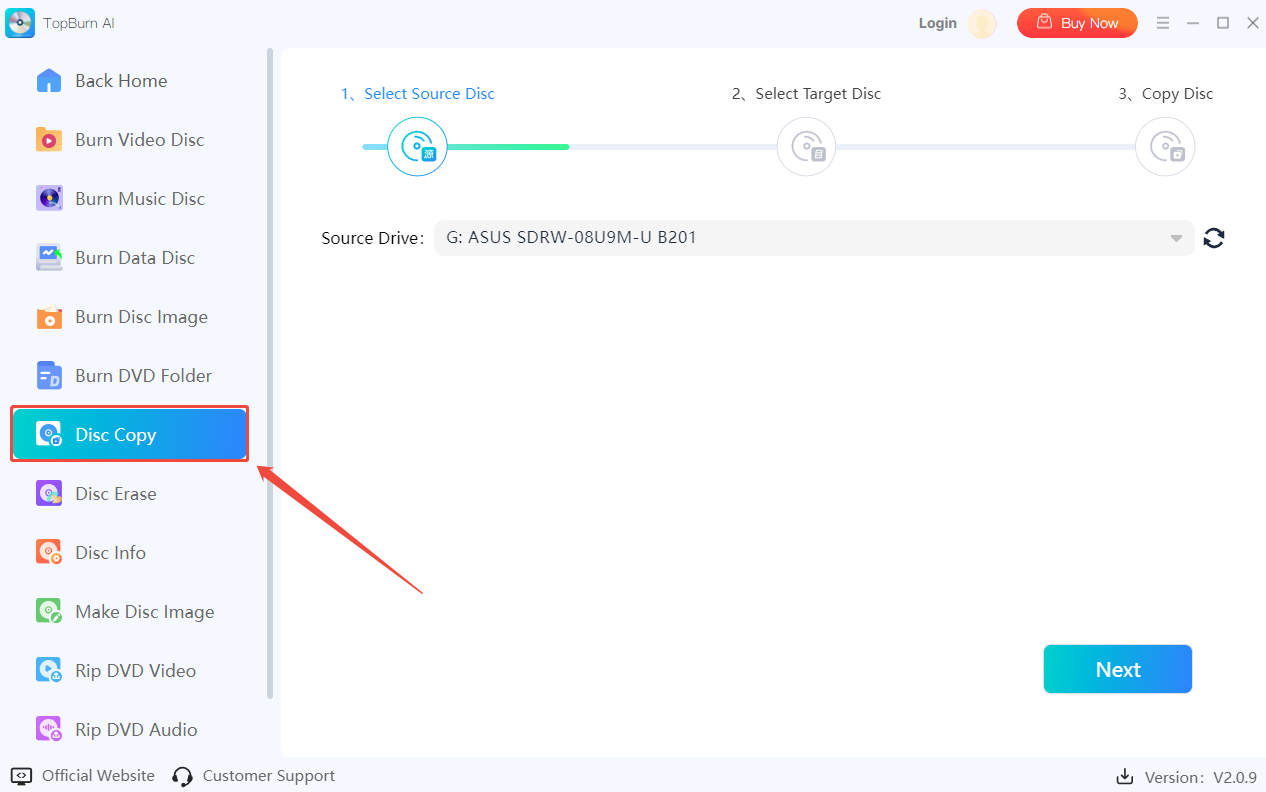Click the Buy Now button
The image size is (1266, 792).
1077,23
